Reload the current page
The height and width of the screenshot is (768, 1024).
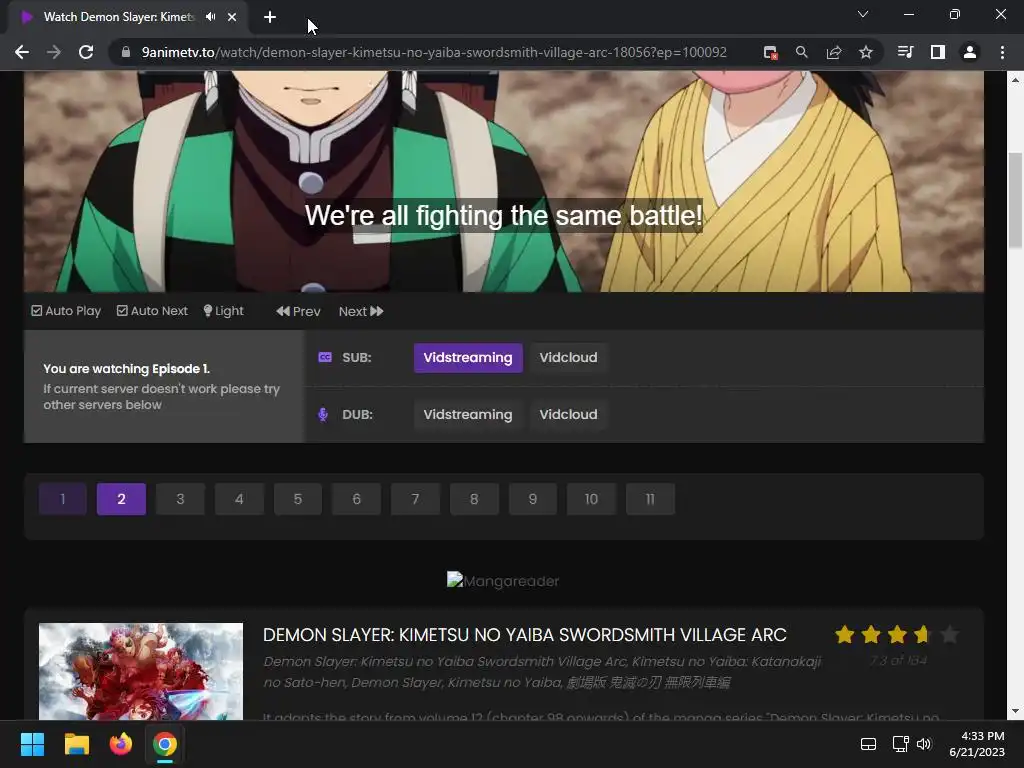86,52
